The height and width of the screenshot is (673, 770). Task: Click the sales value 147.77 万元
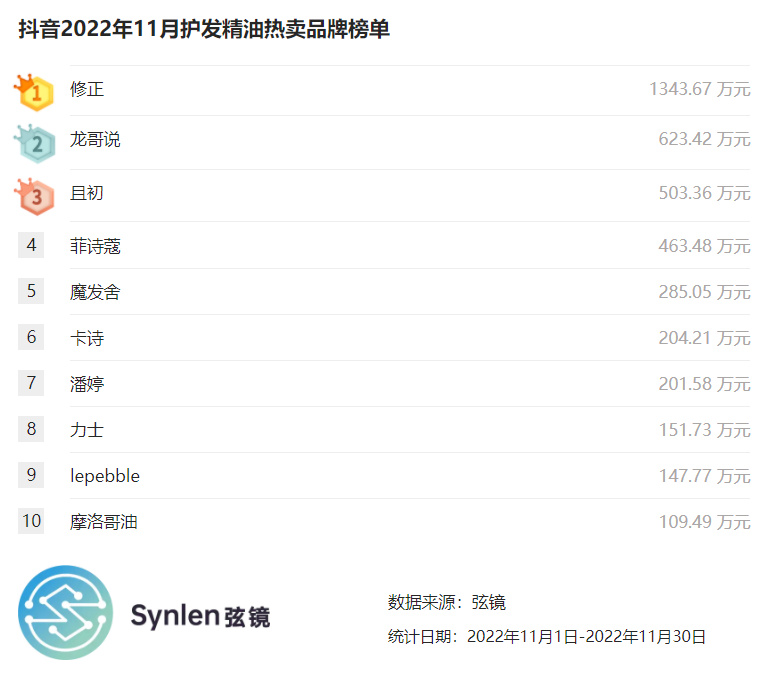pyautogui.click(x=705, y=476)
